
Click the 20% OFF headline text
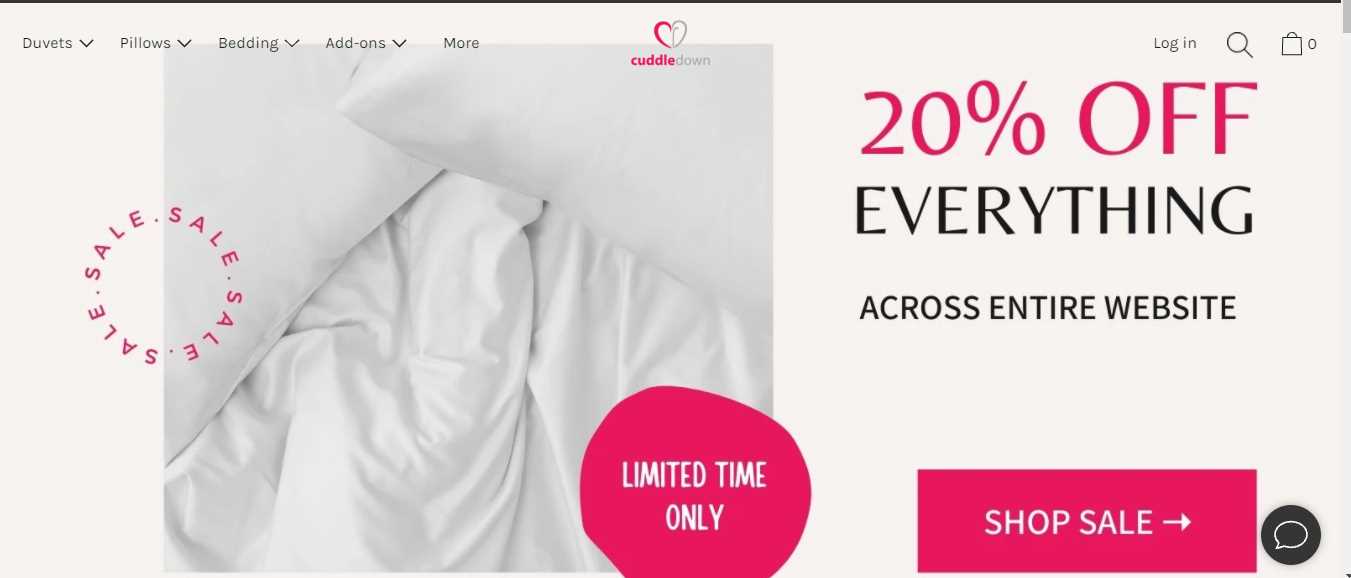point(1058,120)
